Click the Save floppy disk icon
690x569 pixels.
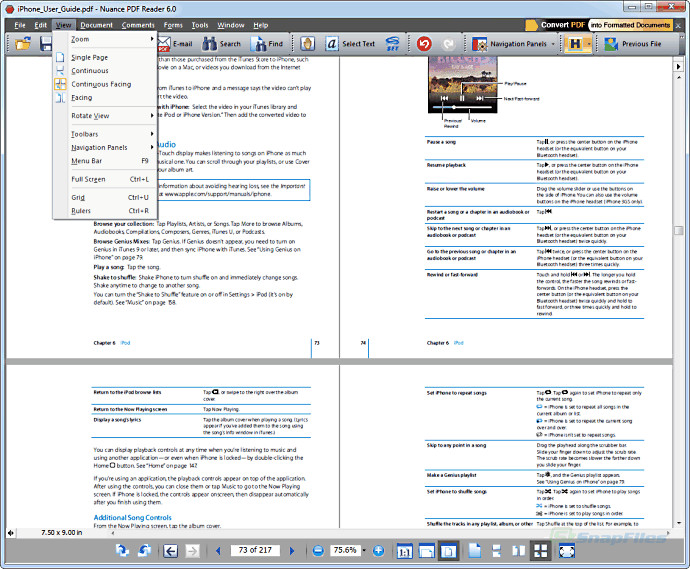coord(45,44)
